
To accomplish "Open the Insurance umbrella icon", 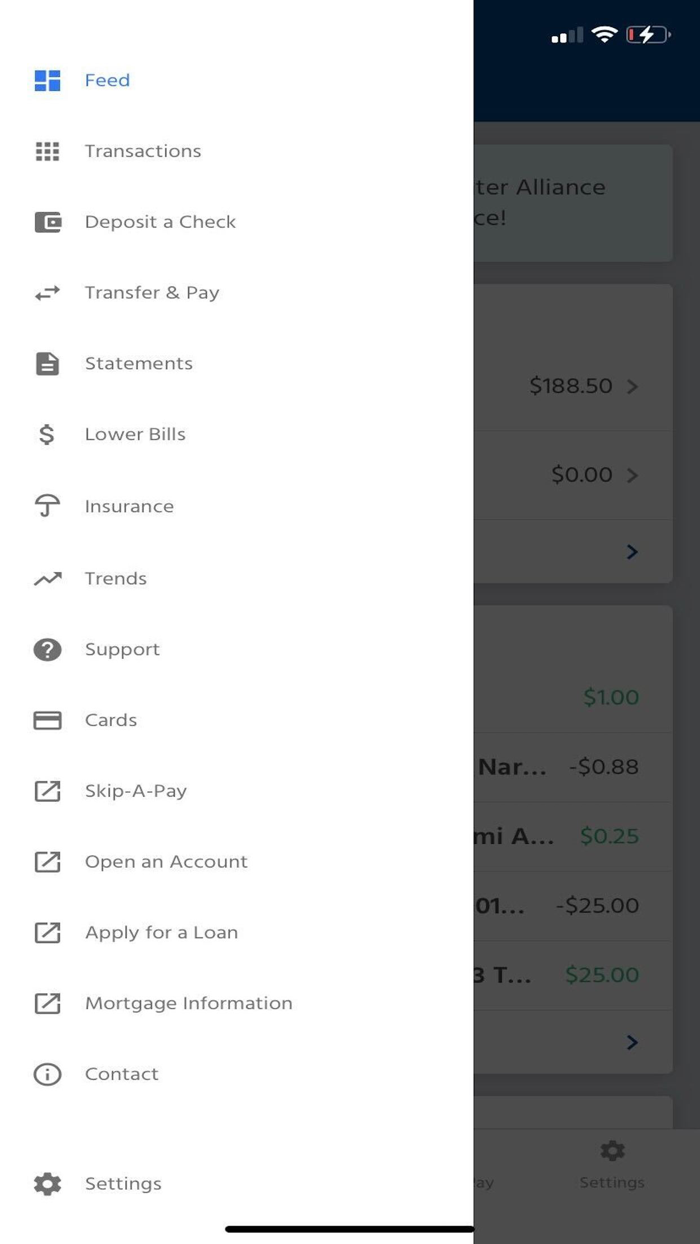I will pos(47,506).
